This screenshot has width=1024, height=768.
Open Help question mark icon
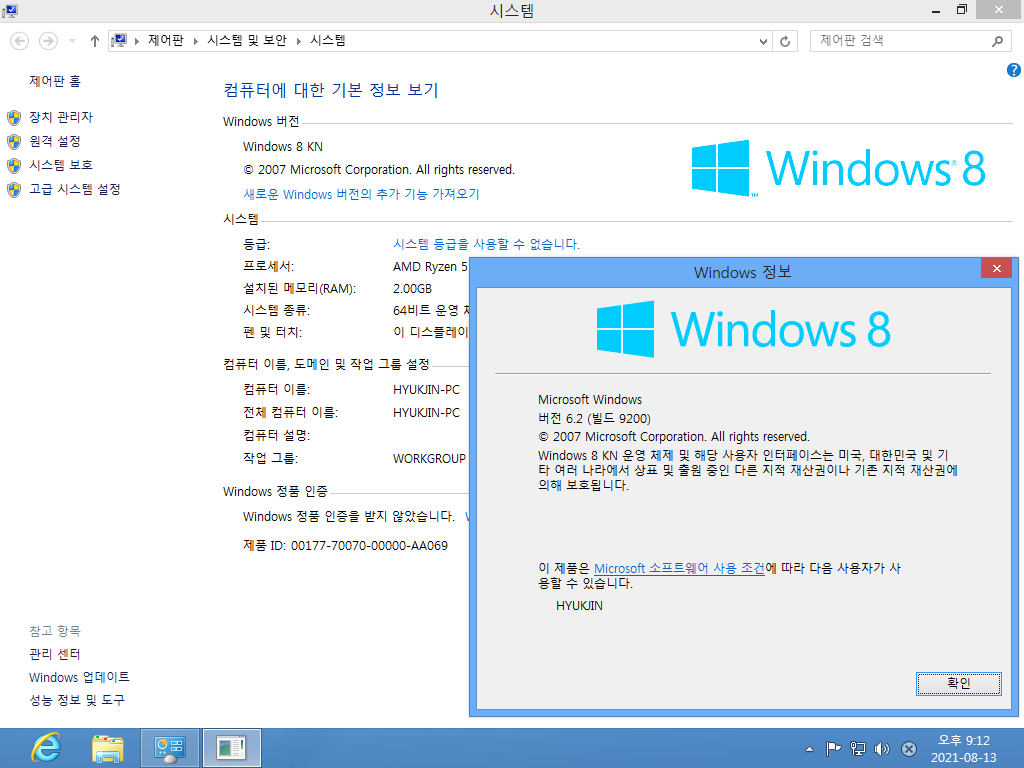[1014, 70]
